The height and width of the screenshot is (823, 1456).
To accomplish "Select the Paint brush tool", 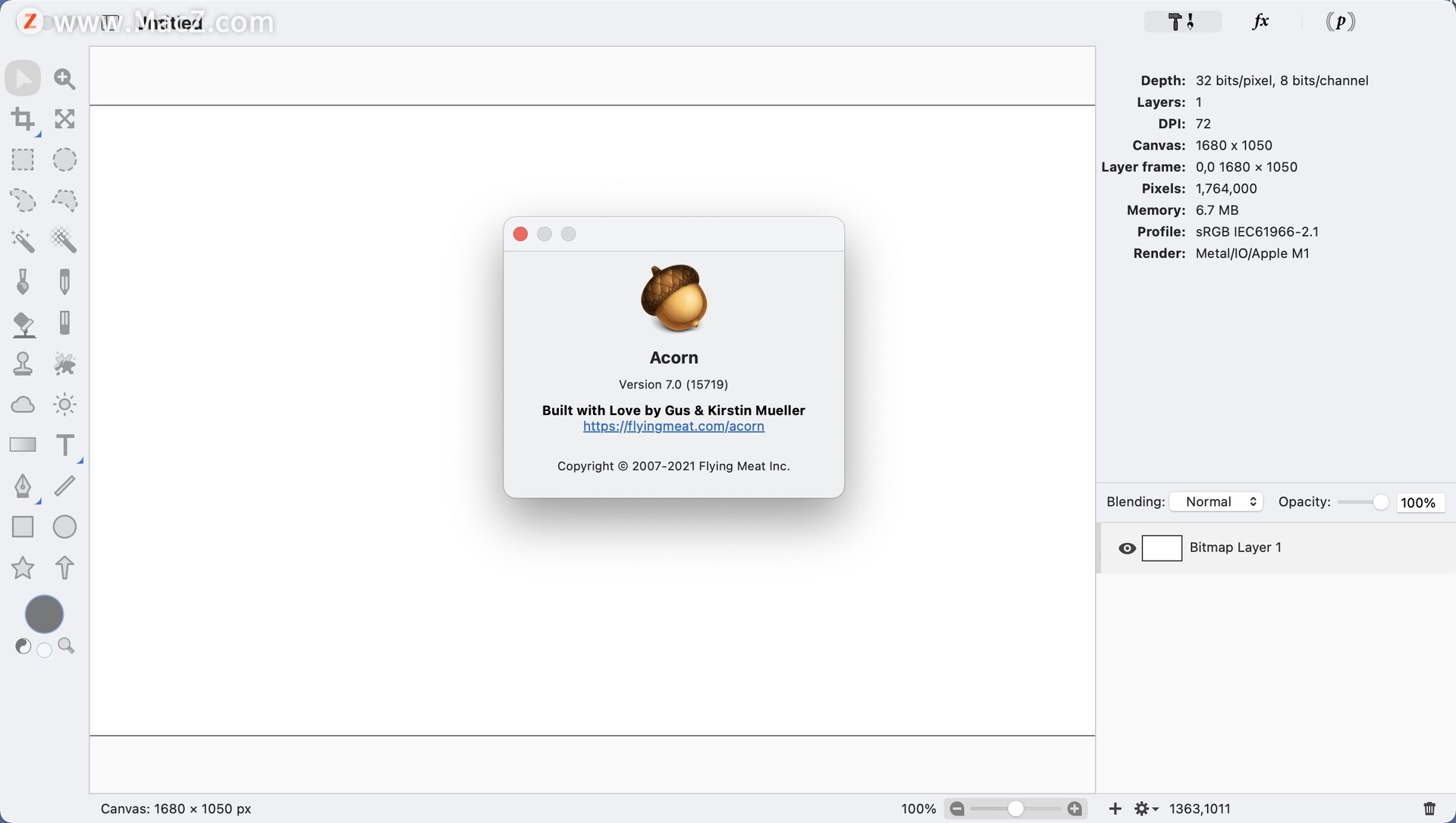I will [x=23, y=281].
